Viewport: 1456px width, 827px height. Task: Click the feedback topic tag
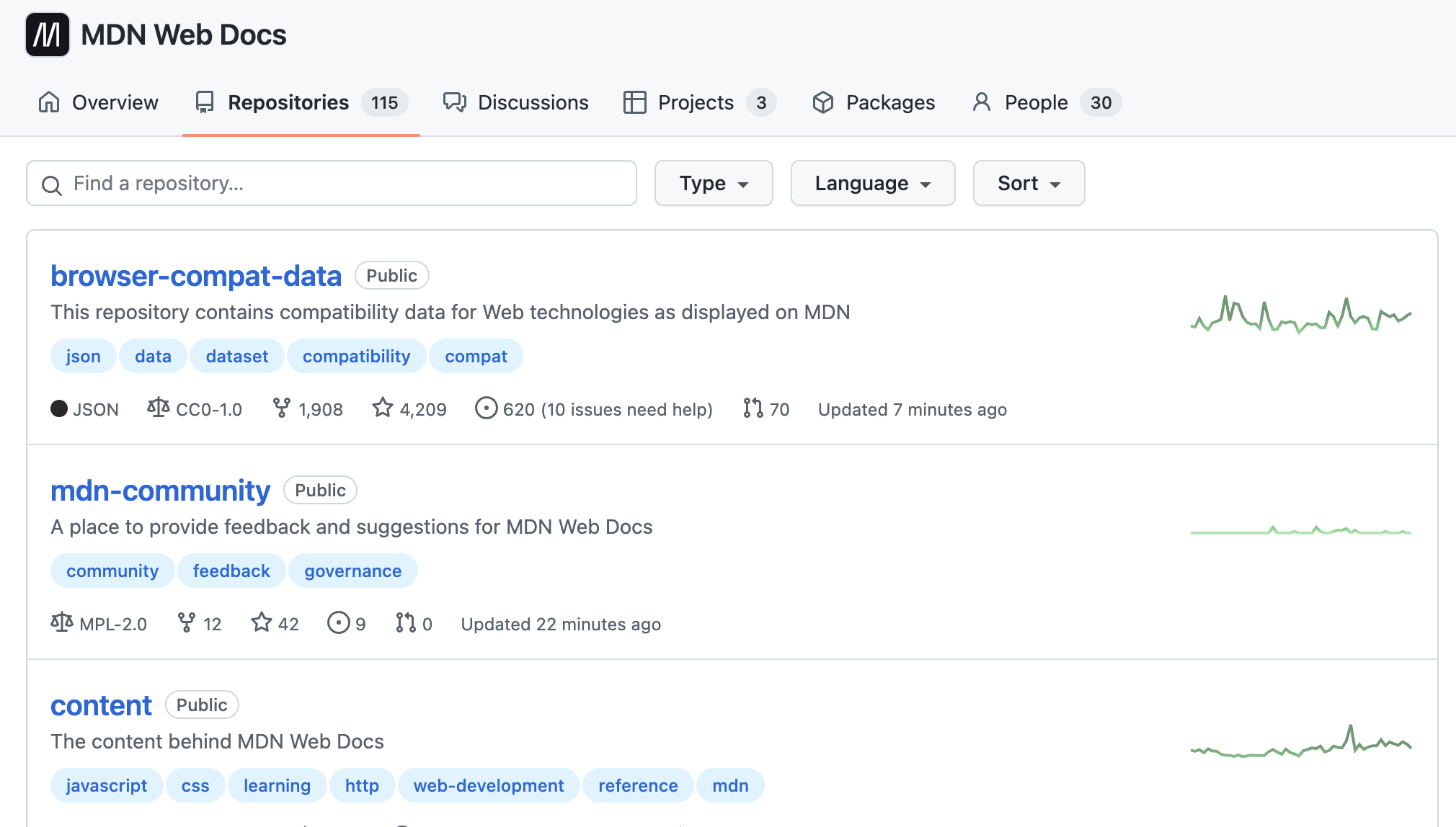[231, 571]
